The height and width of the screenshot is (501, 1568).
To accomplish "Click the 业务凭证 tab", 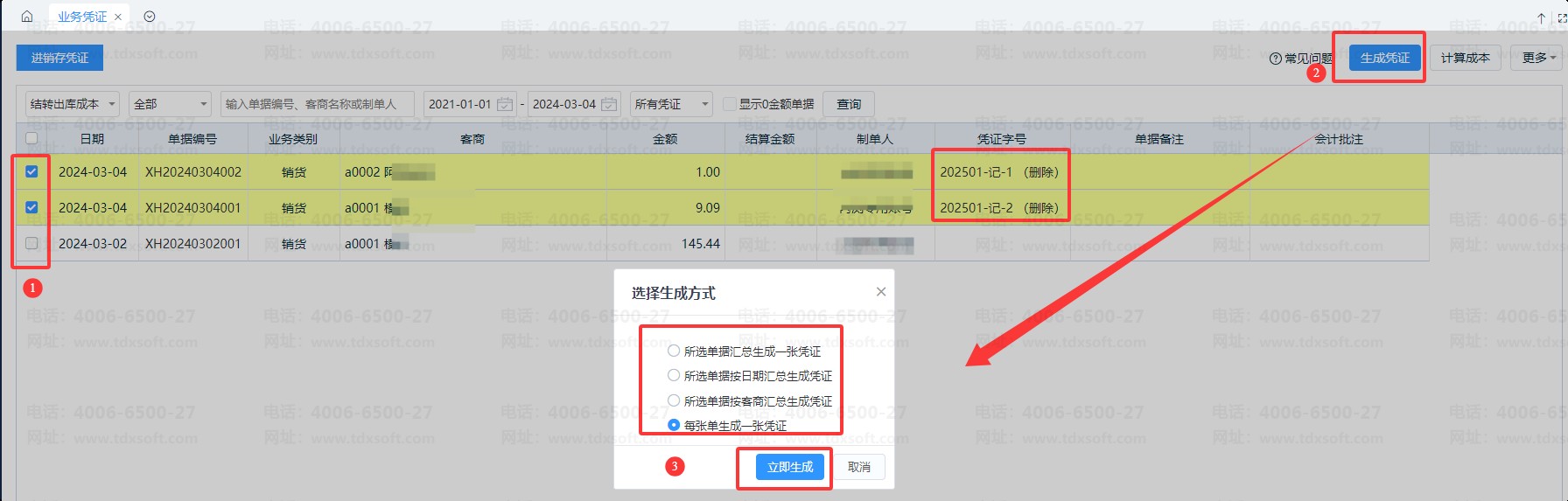I will tap(82, 17).
